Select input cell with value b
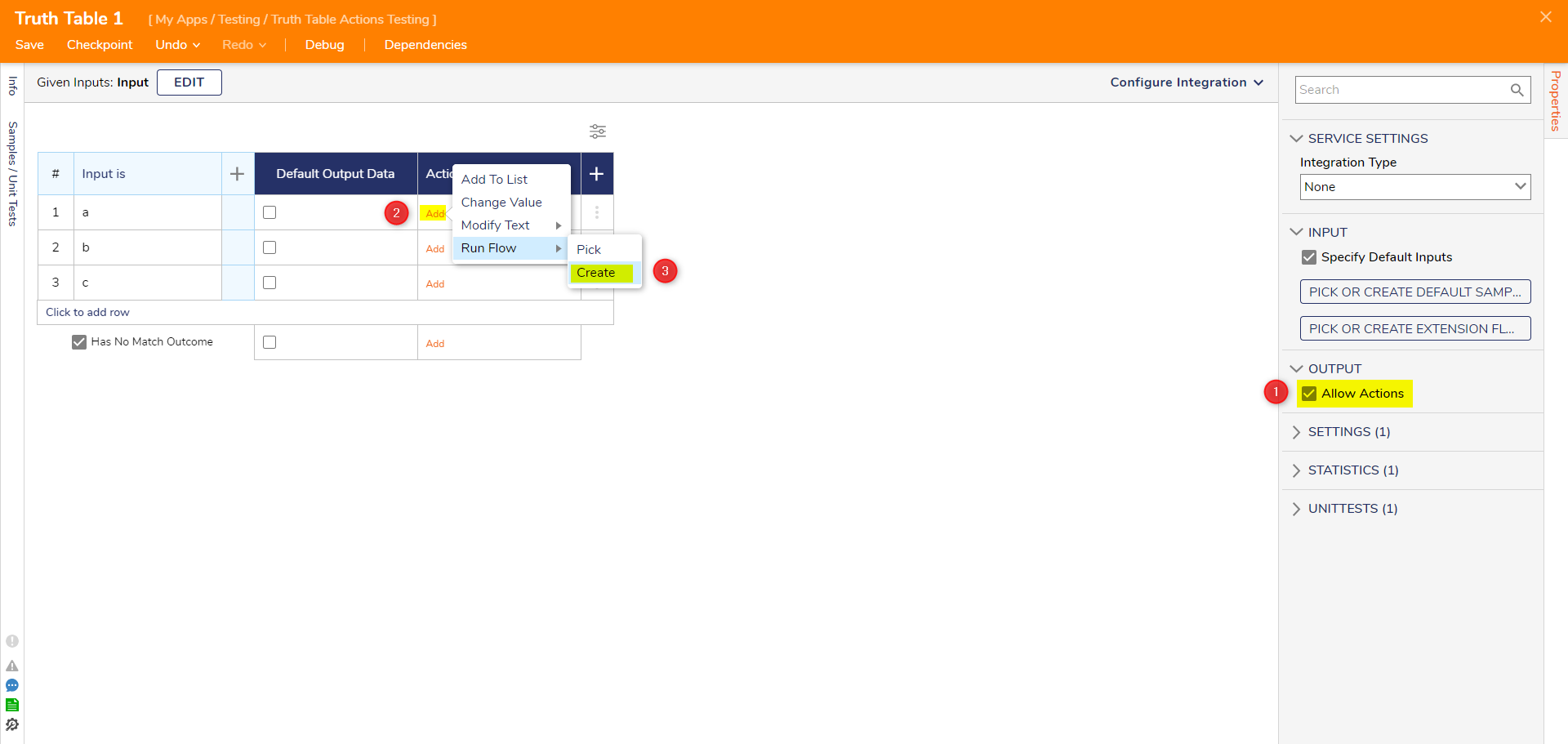The image size is (1568, 744). (x=148, y=247)
